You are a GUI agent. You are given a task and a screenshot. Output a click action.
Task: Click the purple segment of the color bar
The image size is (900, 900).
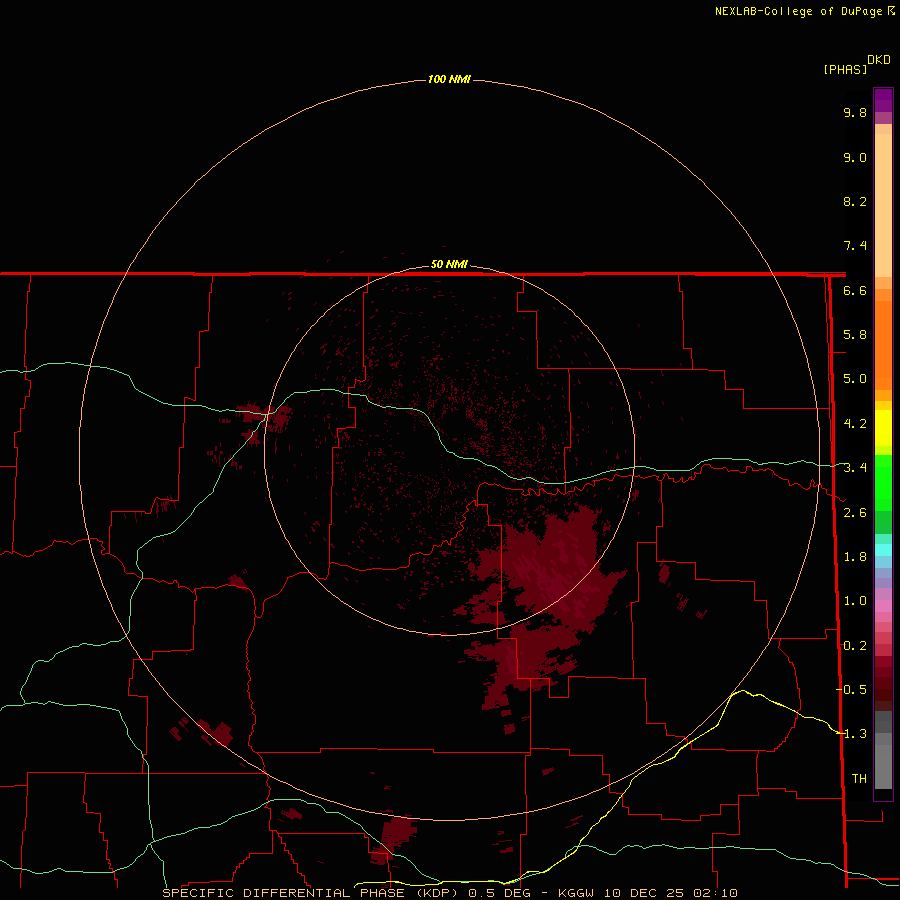(883, 100)
